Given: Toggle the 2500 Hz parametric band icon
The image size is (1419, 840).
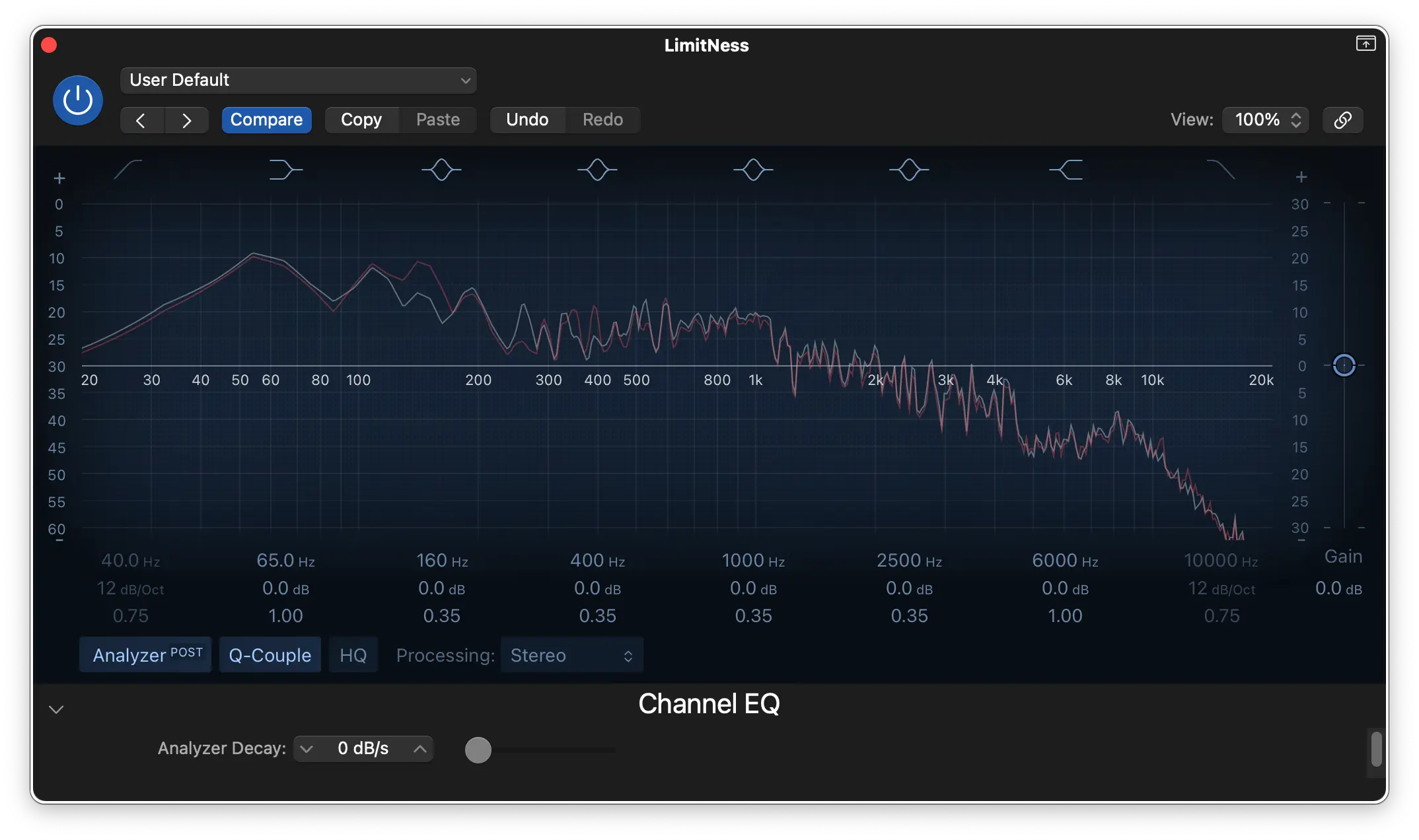Looking at the screenshot, I should point(909,170).
